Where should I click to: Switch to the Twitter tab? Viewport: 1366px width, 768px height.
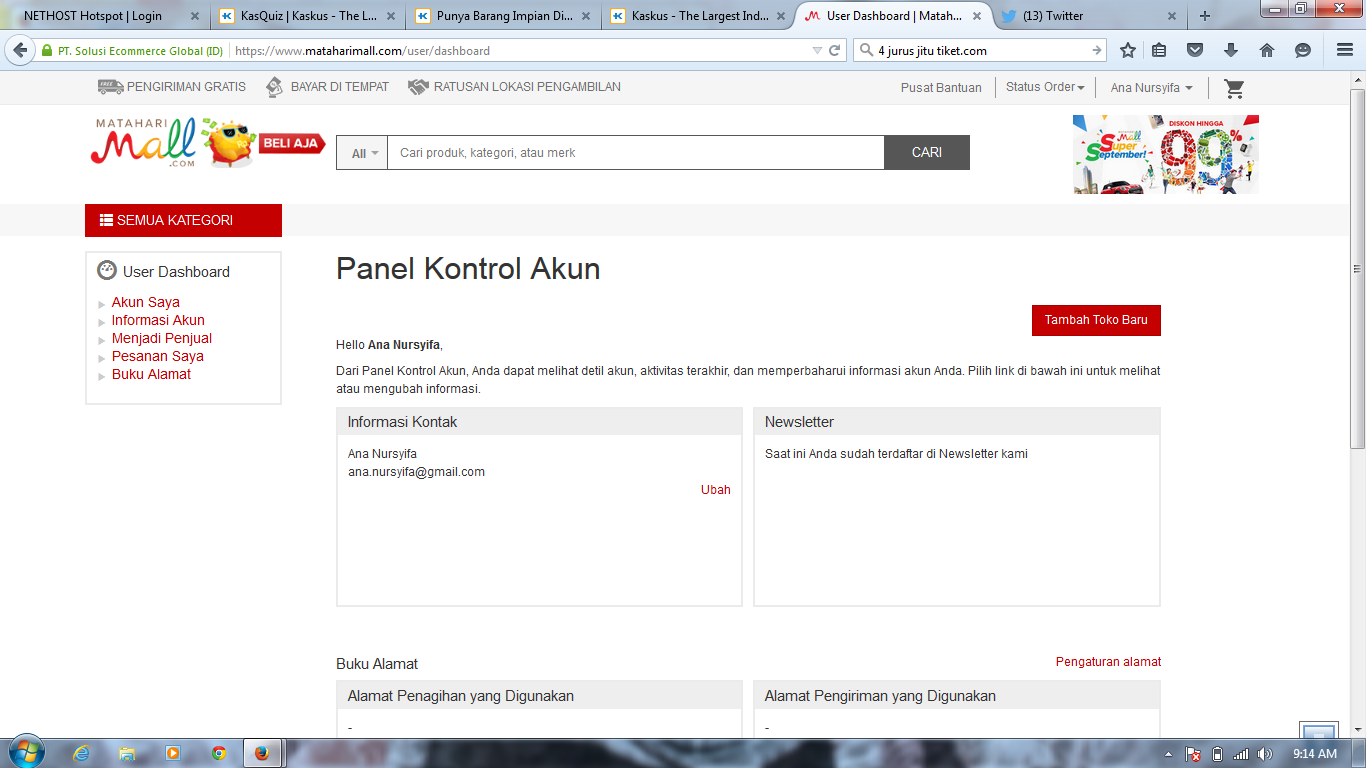point(1084,16)
